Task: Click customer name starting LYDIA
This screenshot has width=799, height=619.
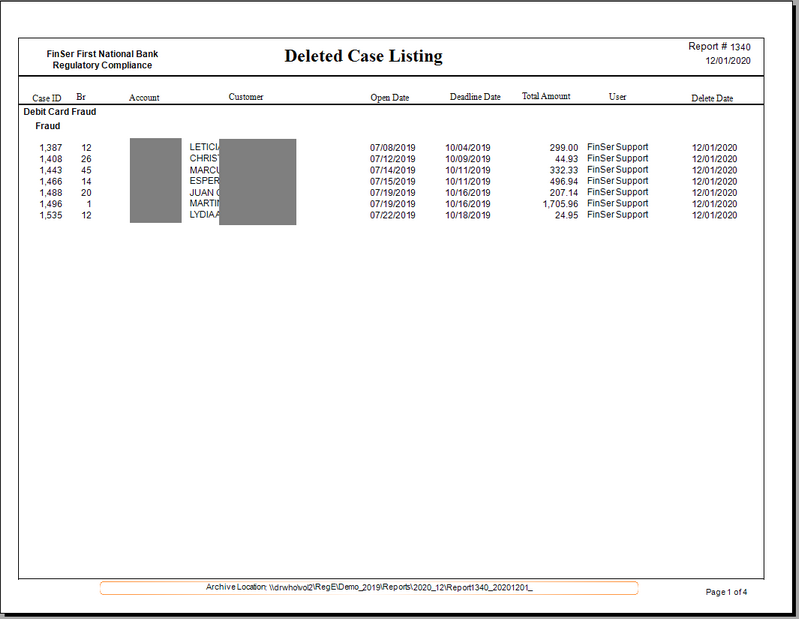Action: pyautogui.click(x=204, y=214)
